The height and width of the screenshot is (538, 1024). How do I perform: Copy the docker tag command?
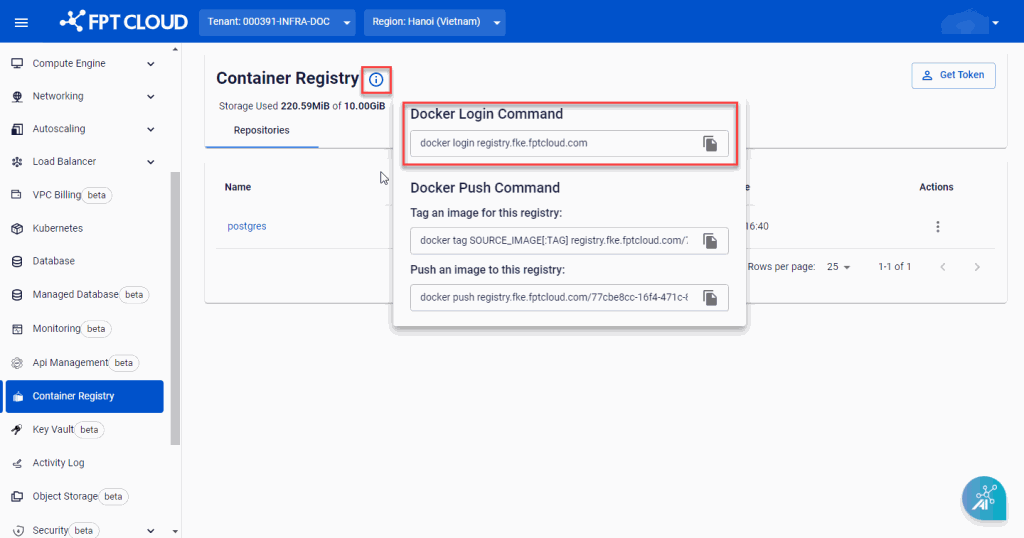click(710, 241)
